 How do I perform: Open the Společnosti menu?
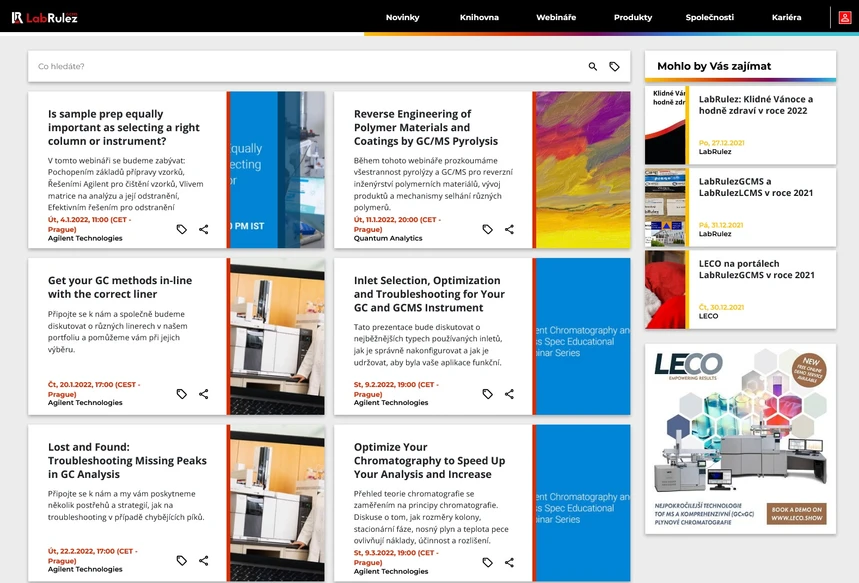pos(714,17)
